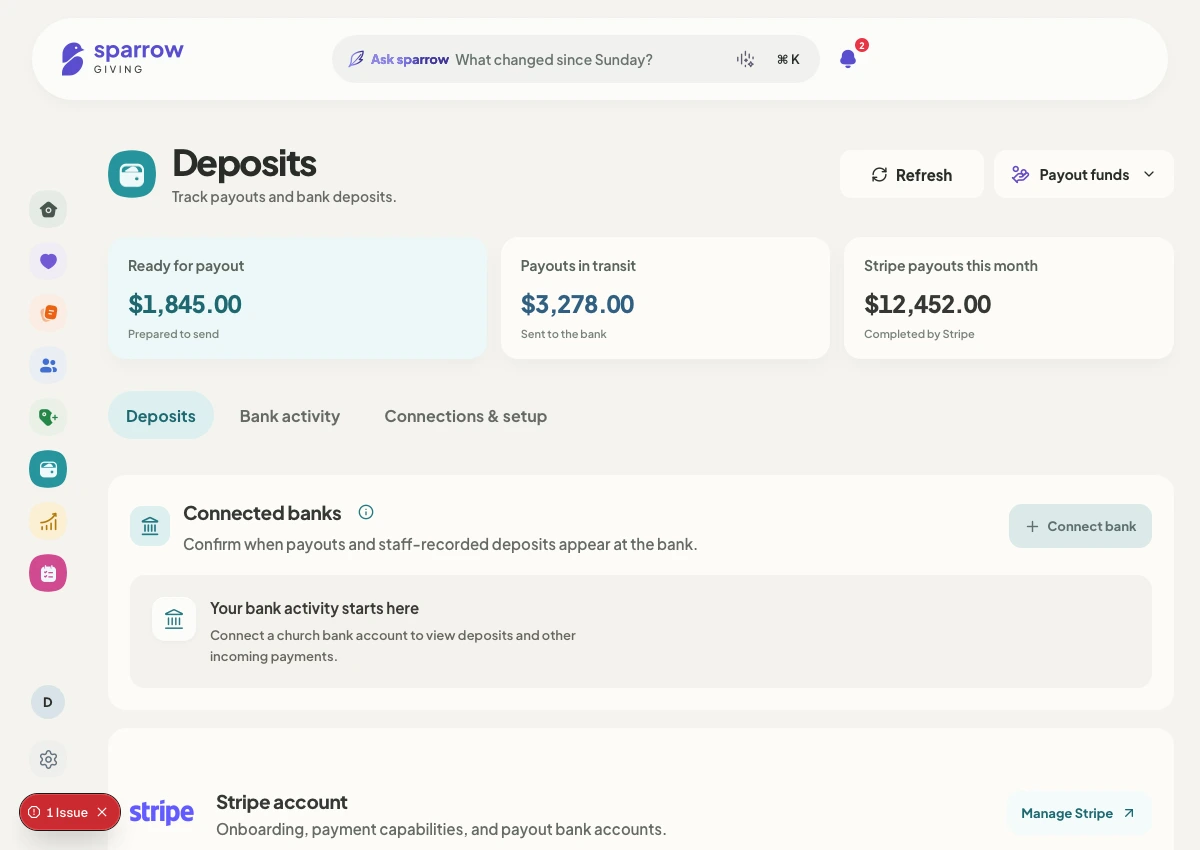Click the Stripe payouts this month card
1200x850 pixels.
[x=1009, y=298]
